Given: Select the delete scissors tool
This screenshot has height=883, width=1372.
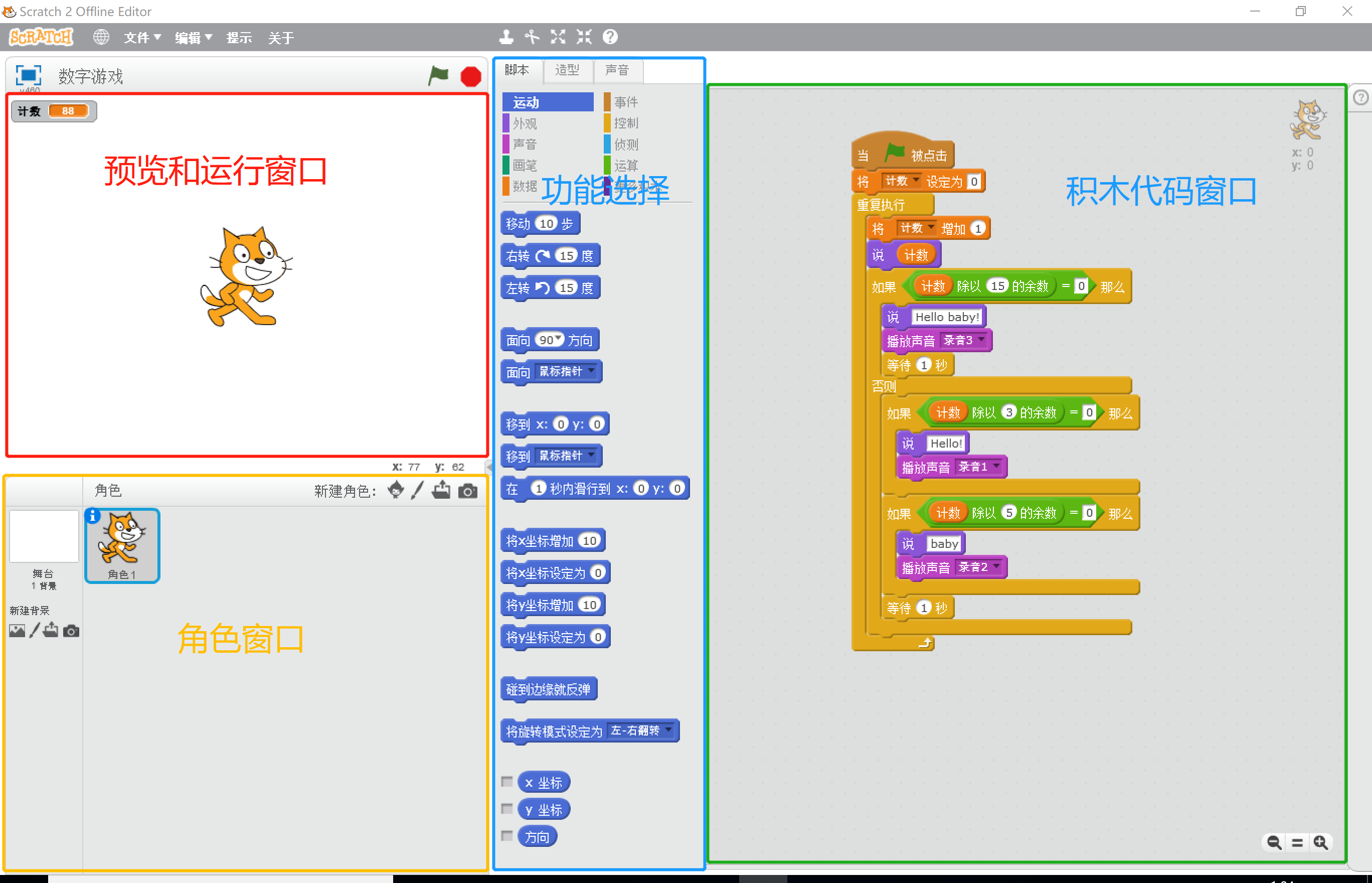Looking at the screenshot, I should pos(532,37).
